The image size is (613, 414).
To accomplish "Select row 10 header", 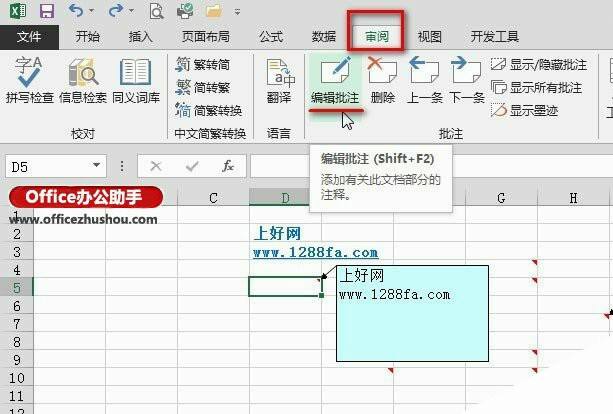I will click(16, 378).
